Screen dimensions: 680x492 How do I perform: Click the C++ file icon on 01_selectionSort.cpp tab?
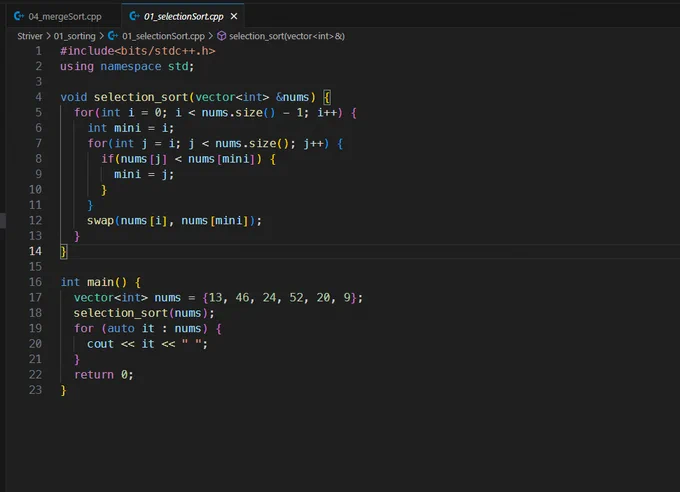pos(134,16)
